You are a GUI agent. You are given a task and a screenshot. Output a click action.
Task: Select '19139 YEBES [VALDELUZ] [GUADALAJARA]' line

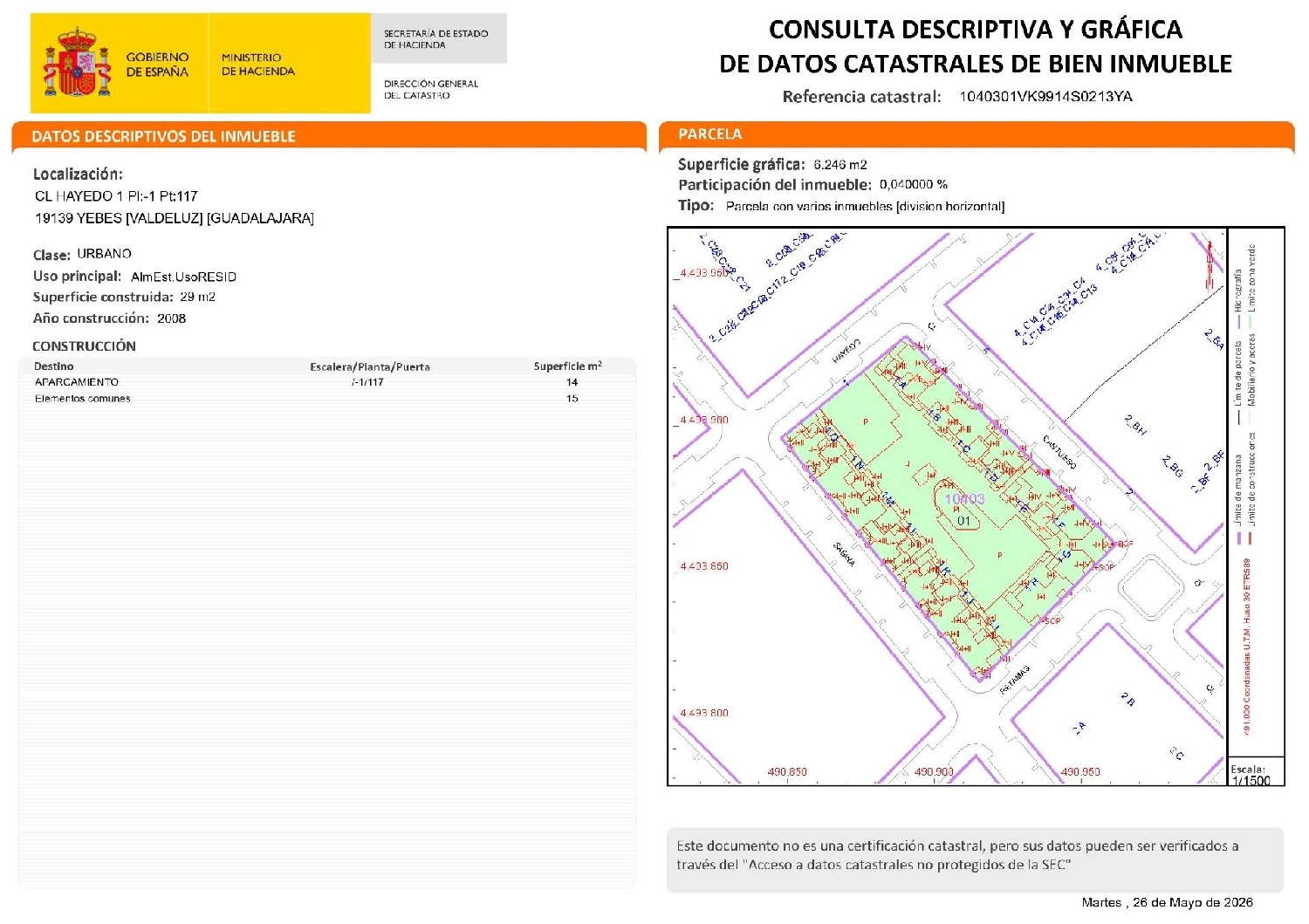click(x=174, y=218)
